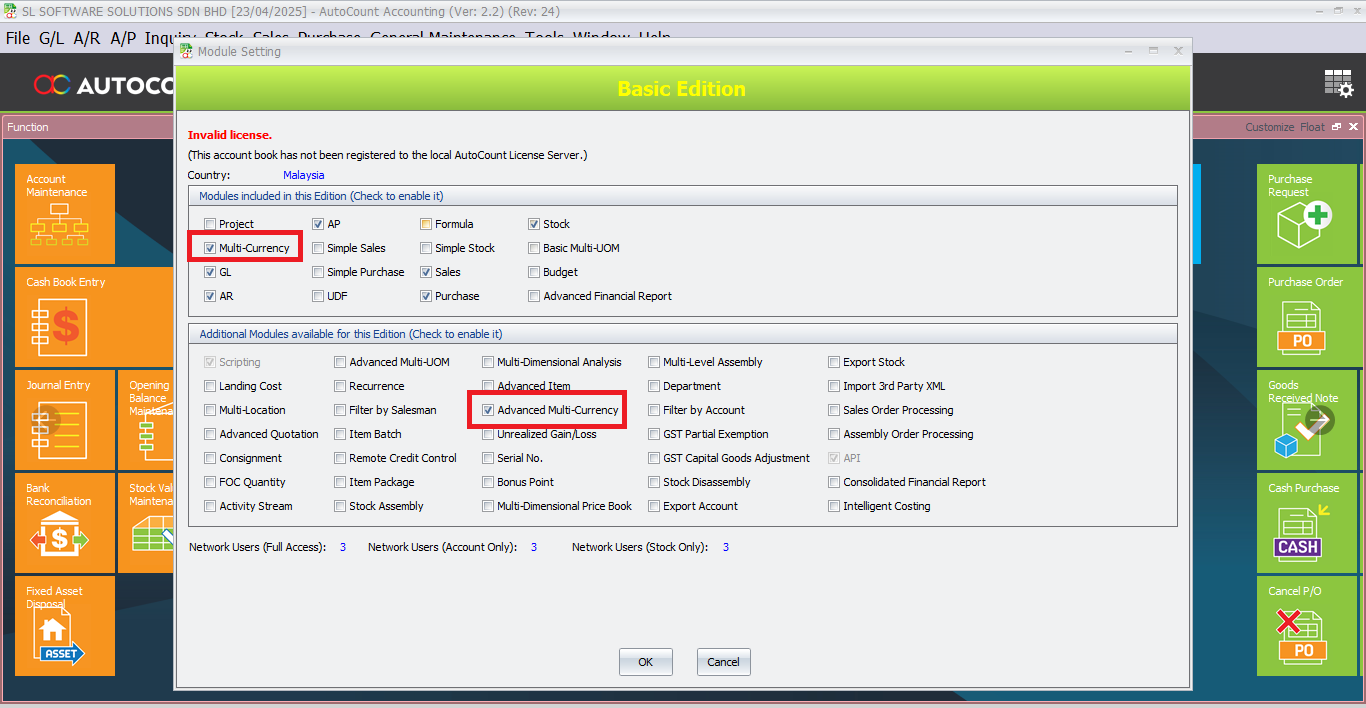The width and height of the screenshot is (1366, 708).
Task: Click Float in Function panel header
Action: pos(1312,127)
